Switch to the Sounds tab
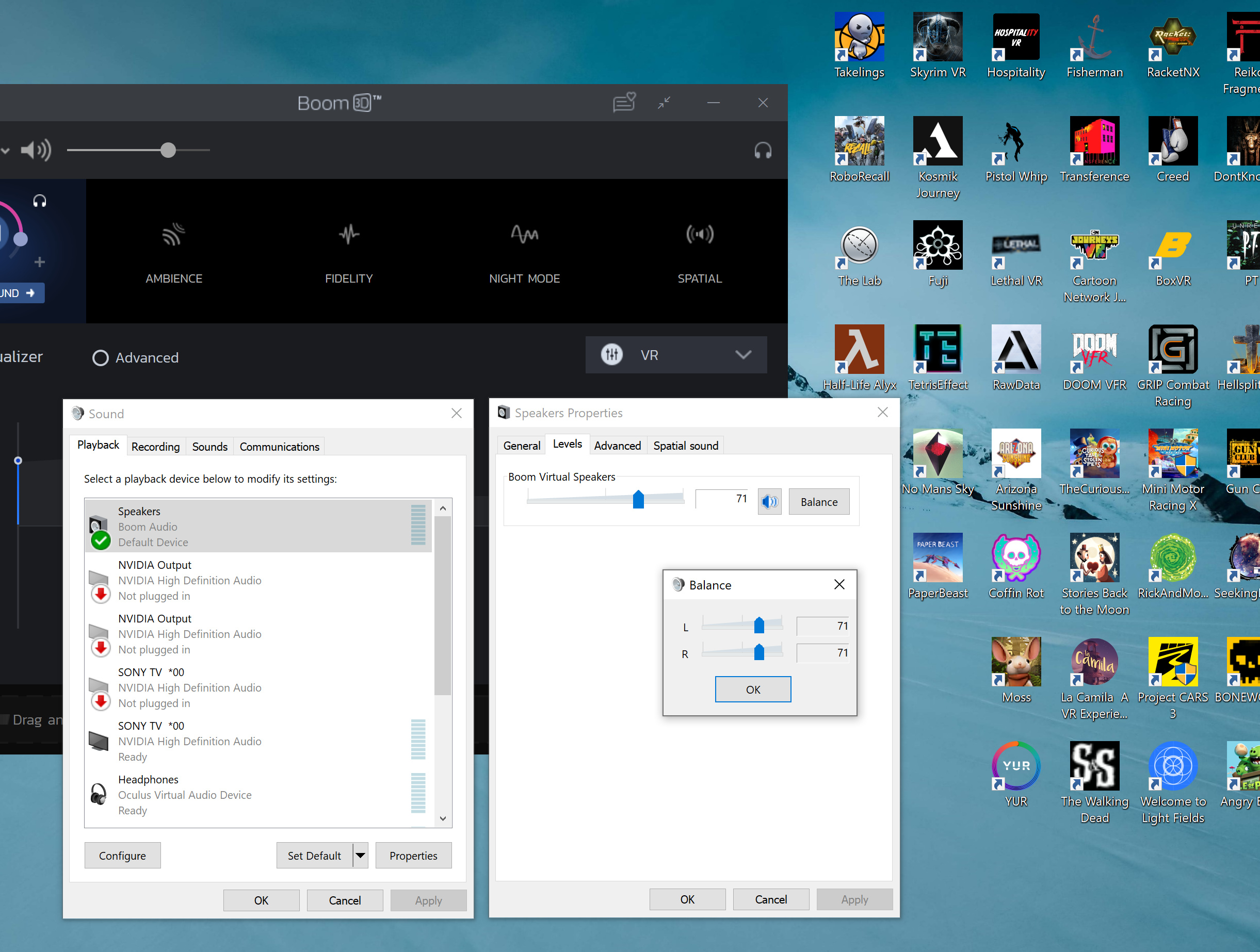Screen dimensions: 1260x952 [209, 447]
